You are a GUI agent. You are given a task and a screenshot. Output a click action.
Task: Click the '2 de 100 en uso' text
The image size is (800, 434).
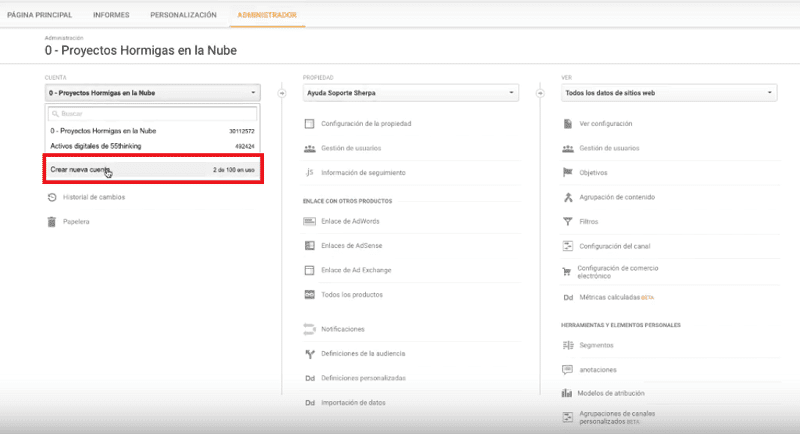click(x=234, y=170)
